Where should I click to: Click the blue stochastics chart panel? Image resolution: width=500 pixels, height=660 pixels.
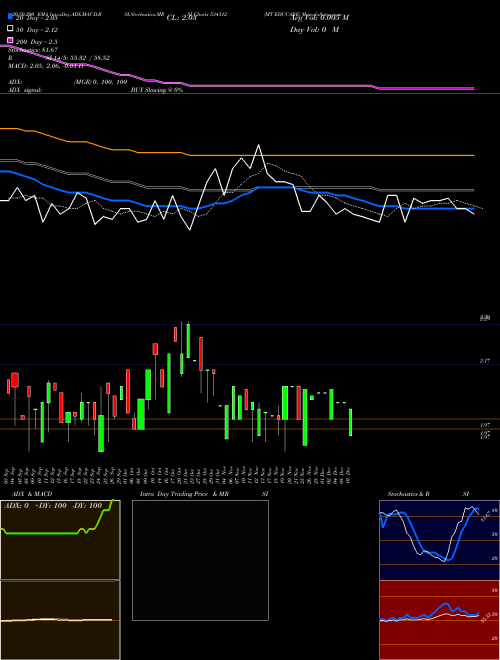pyautogui.click(x=439, y=540)
